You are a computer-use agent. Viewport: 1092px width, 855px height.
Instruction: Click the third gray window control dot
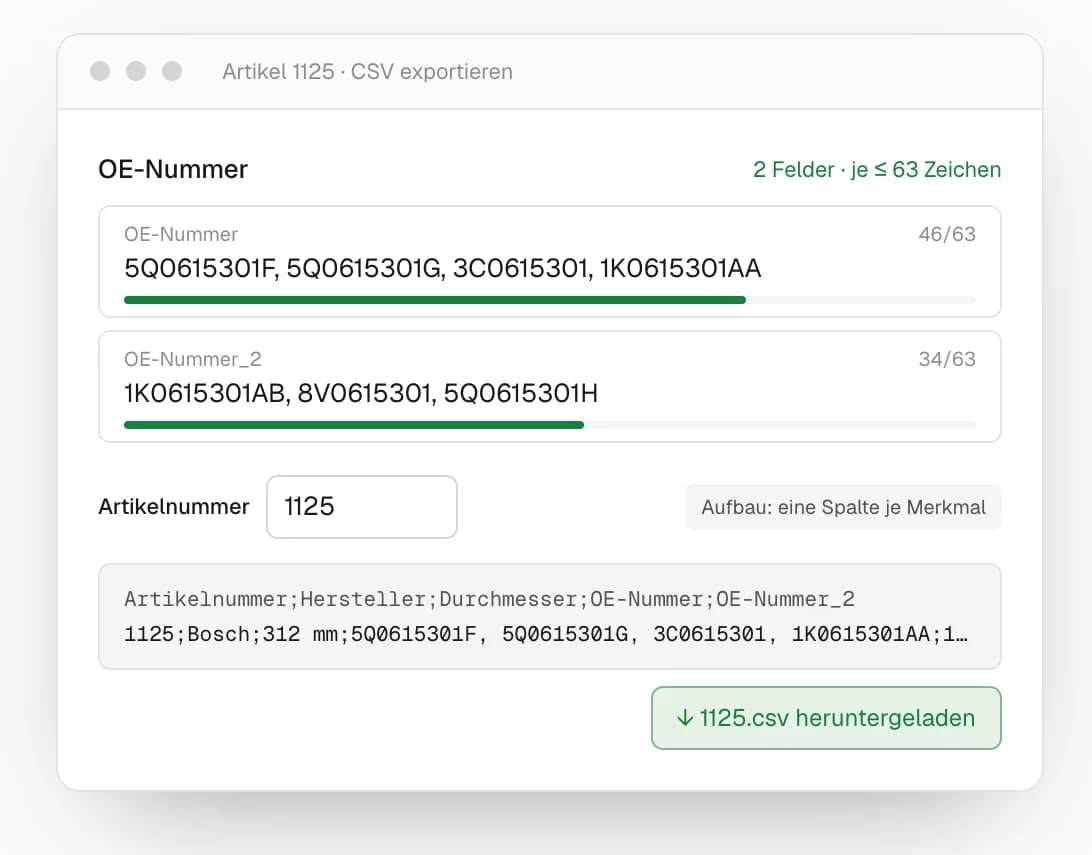point(172,71)
